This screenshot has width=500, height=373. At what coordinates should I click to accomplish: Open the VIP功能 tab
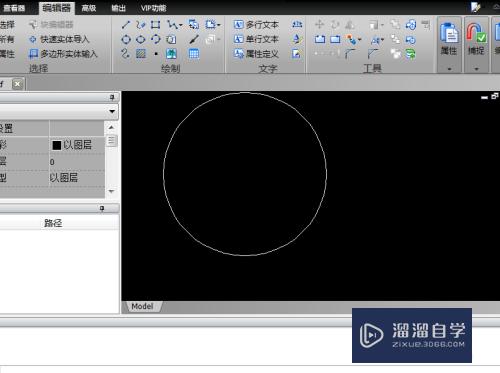pyautogui.click(x=153, y=8)
